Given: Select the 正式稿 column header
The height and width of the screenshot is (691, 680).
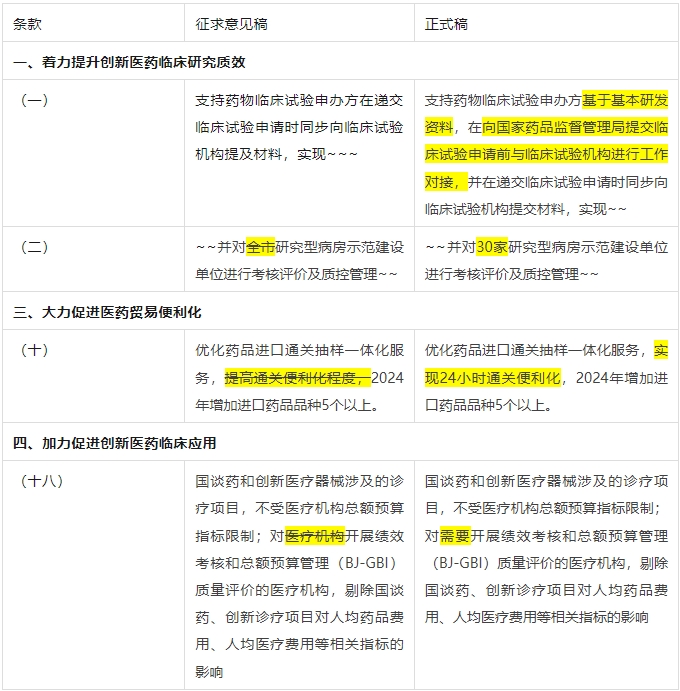Looking at the screenshot, I should click(x=446, y=23).
